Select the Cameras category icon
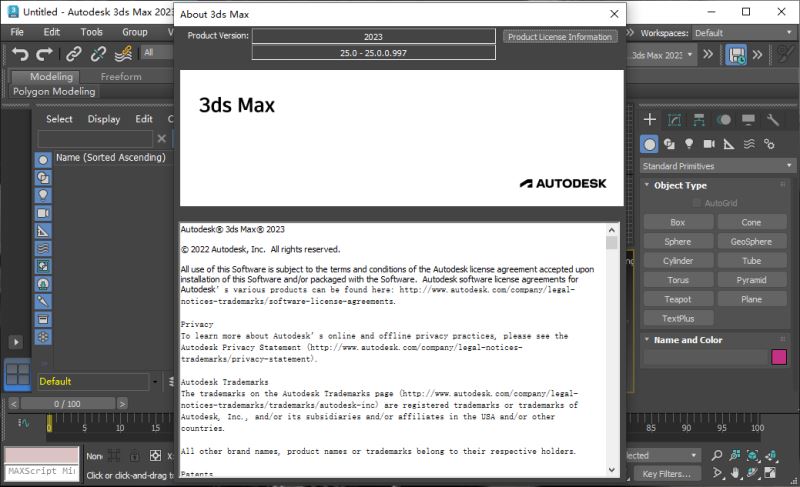Image resolution: width=800 pixels, height=487 pixels. pos(709,144)
